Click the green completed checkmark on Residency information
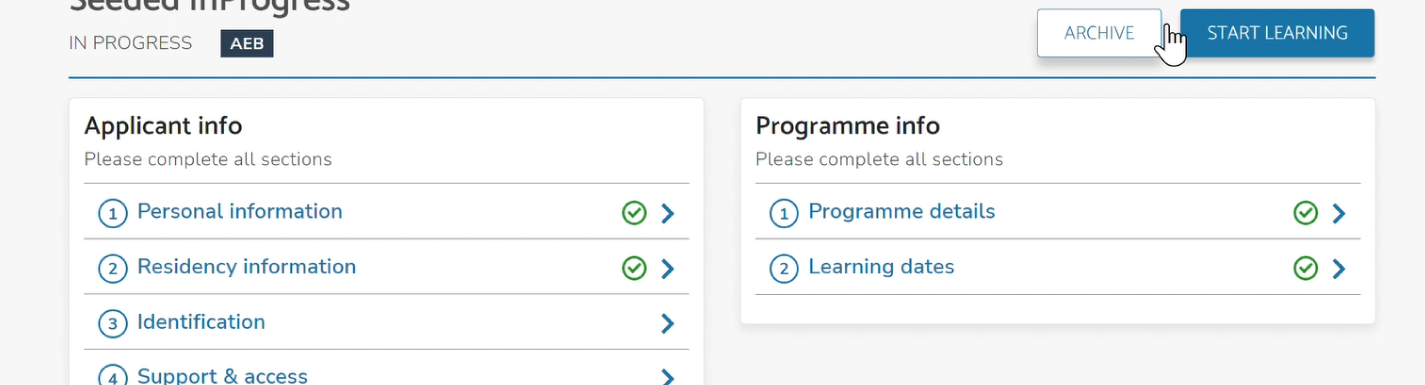 pos(634,268)
